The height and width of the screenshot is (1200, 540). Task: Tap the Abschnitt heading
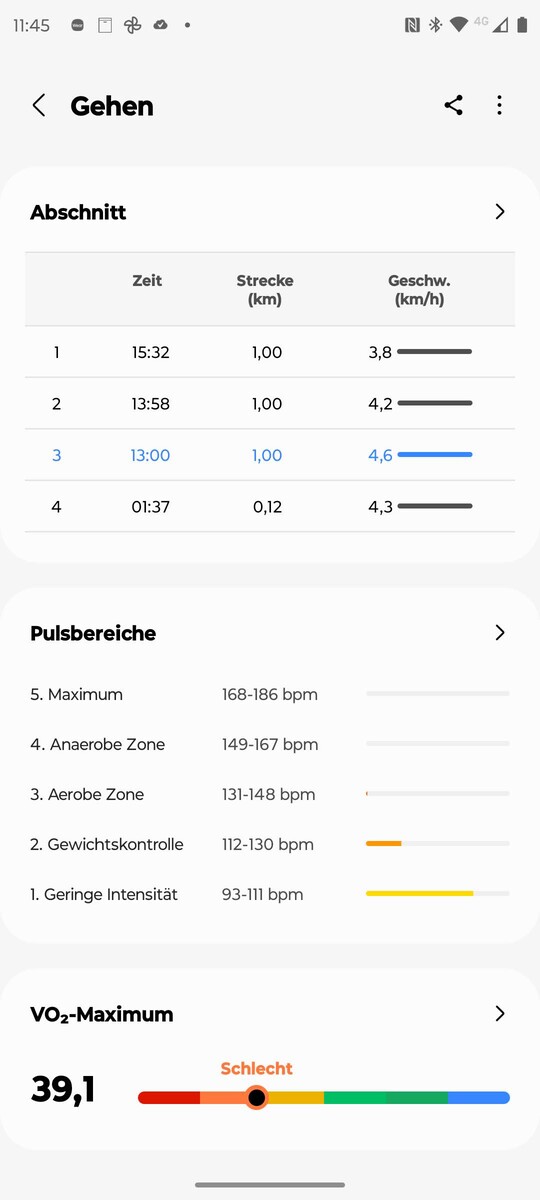[x=78, y=212]
